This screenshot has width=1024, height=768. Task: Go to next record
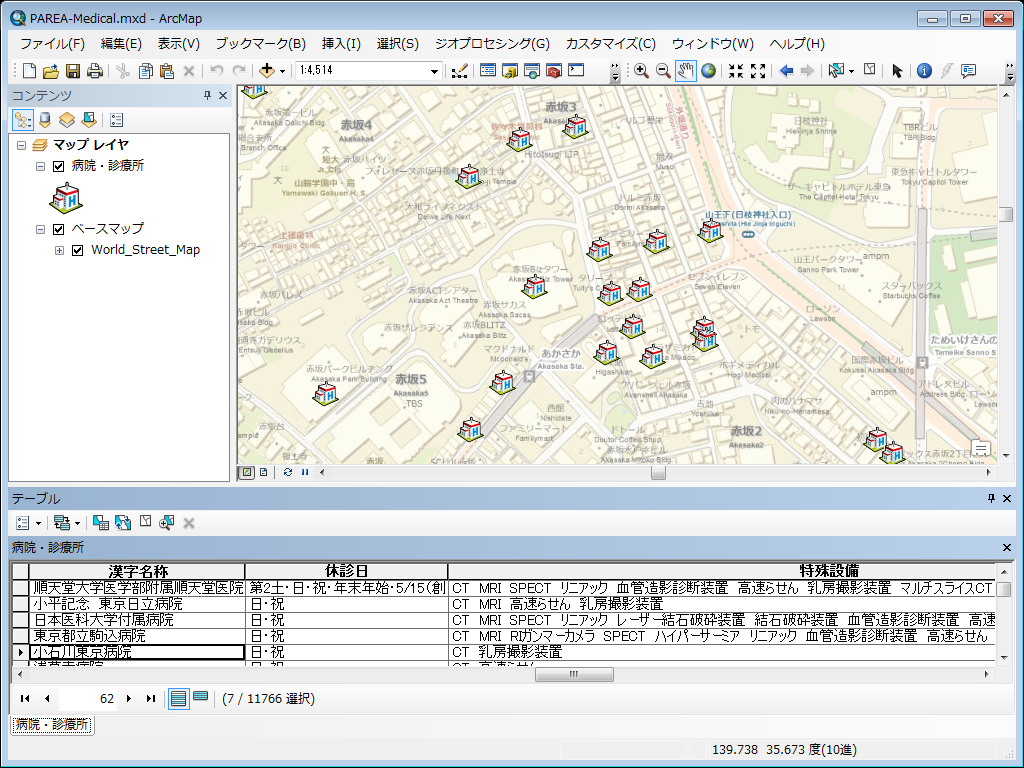coord(129,699)
